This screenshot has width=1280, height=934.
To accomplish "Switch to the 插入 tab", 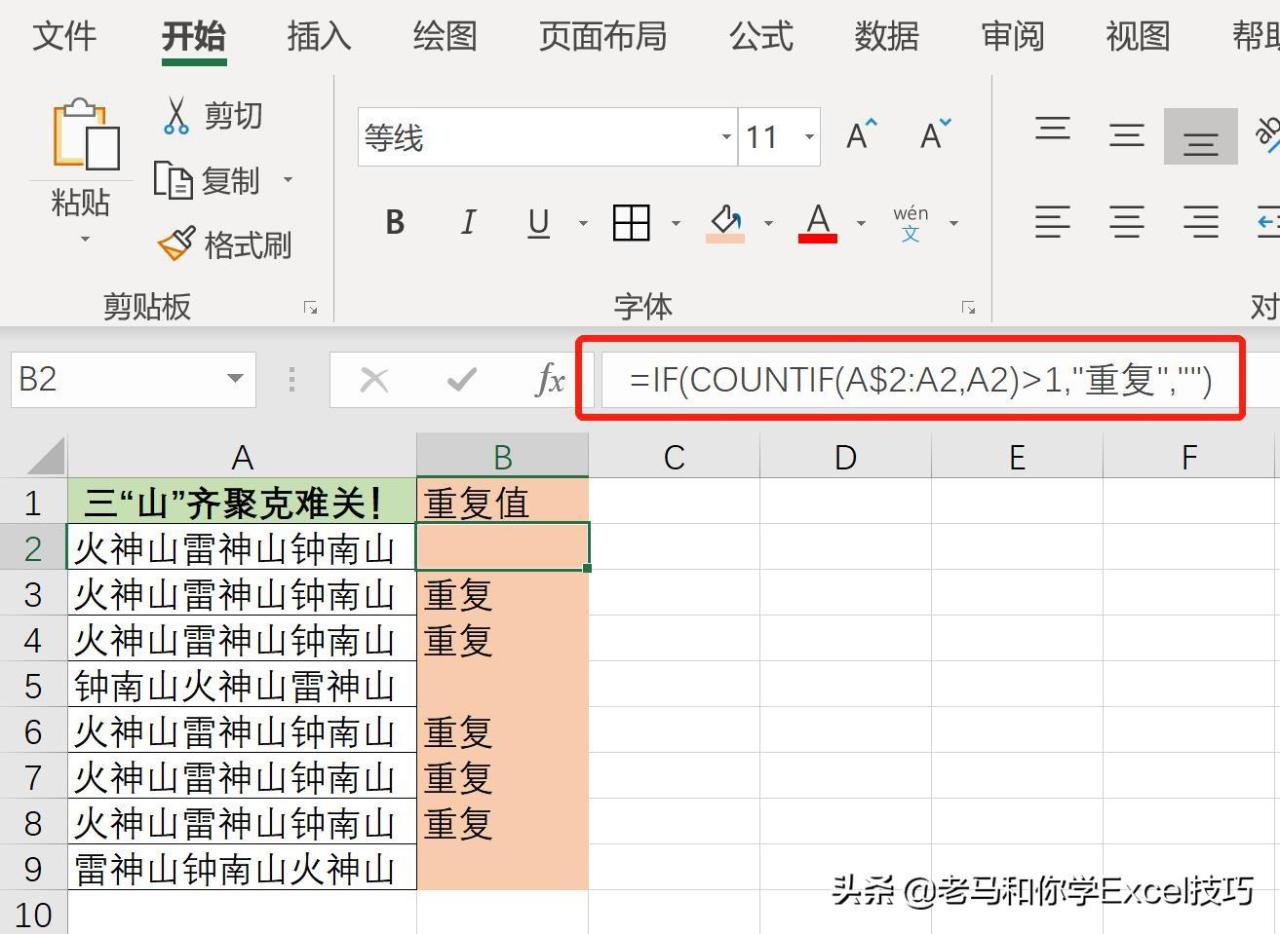I will [319, 37].
